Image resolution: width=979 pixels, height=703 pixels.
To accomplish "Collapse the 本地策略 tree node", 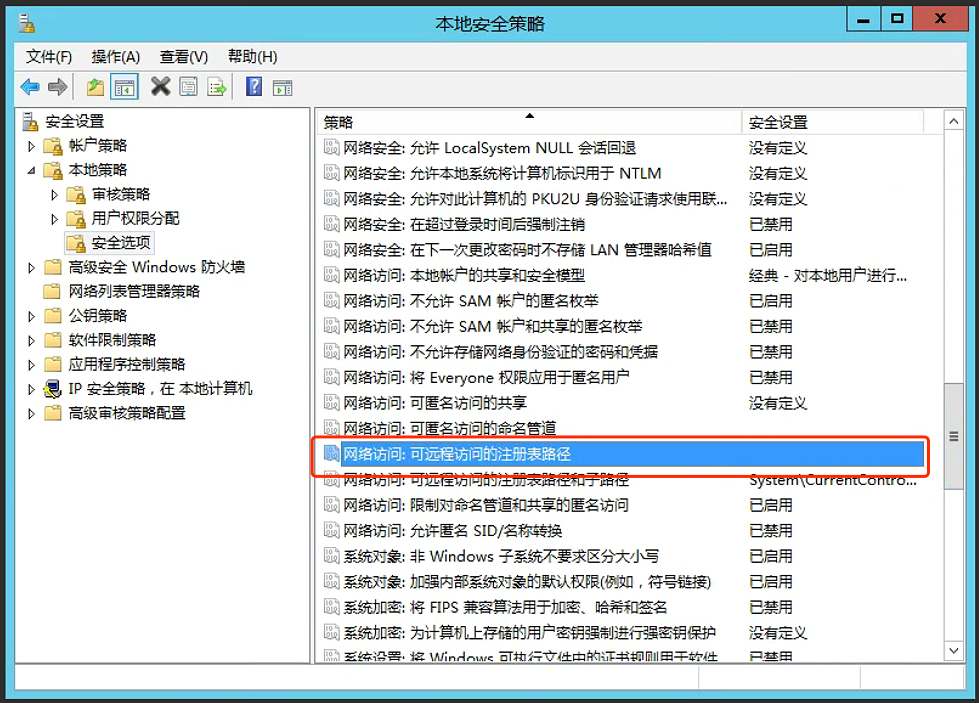I will pos(31,168).
